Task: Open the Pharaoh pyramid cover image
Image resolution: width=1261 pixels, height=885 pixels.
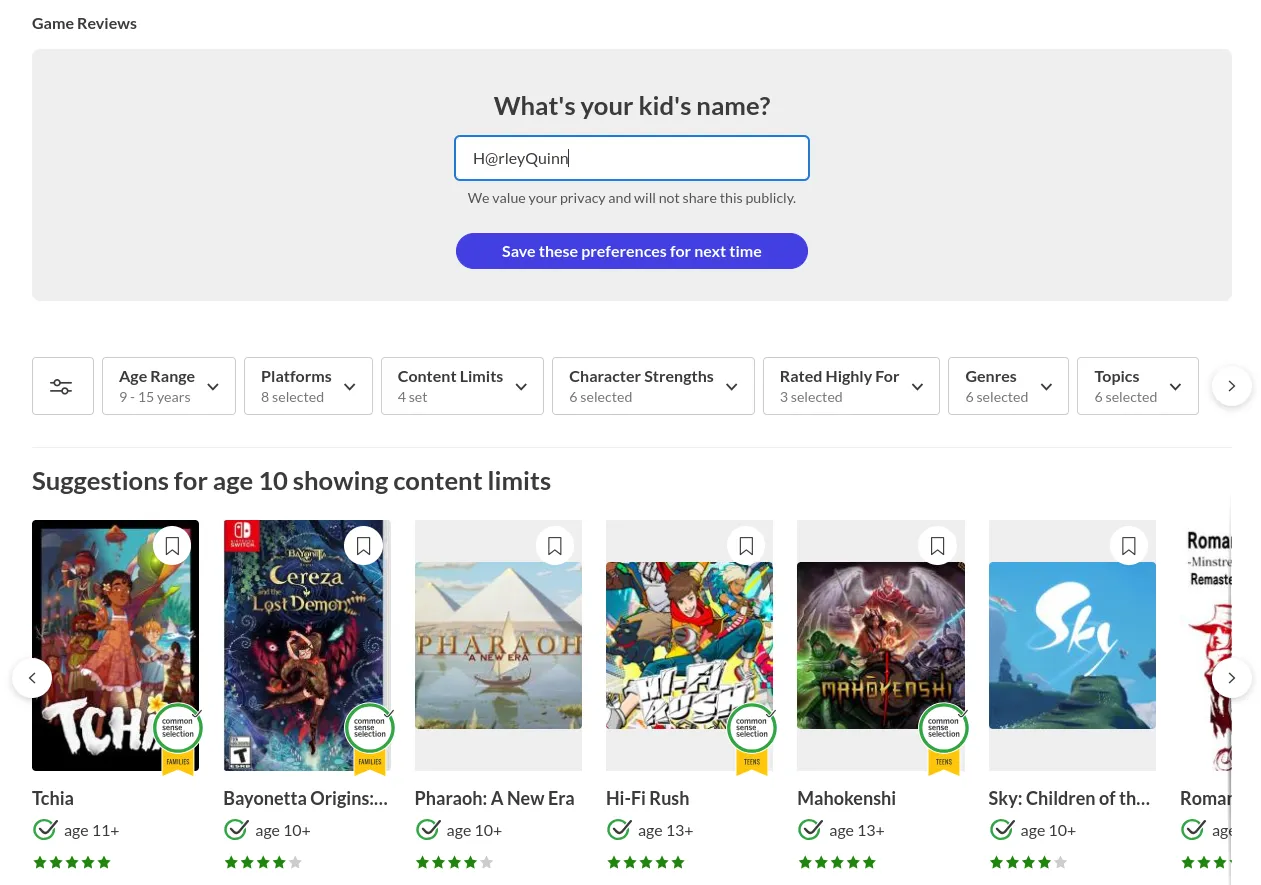Action: click(x=498, y=645)
